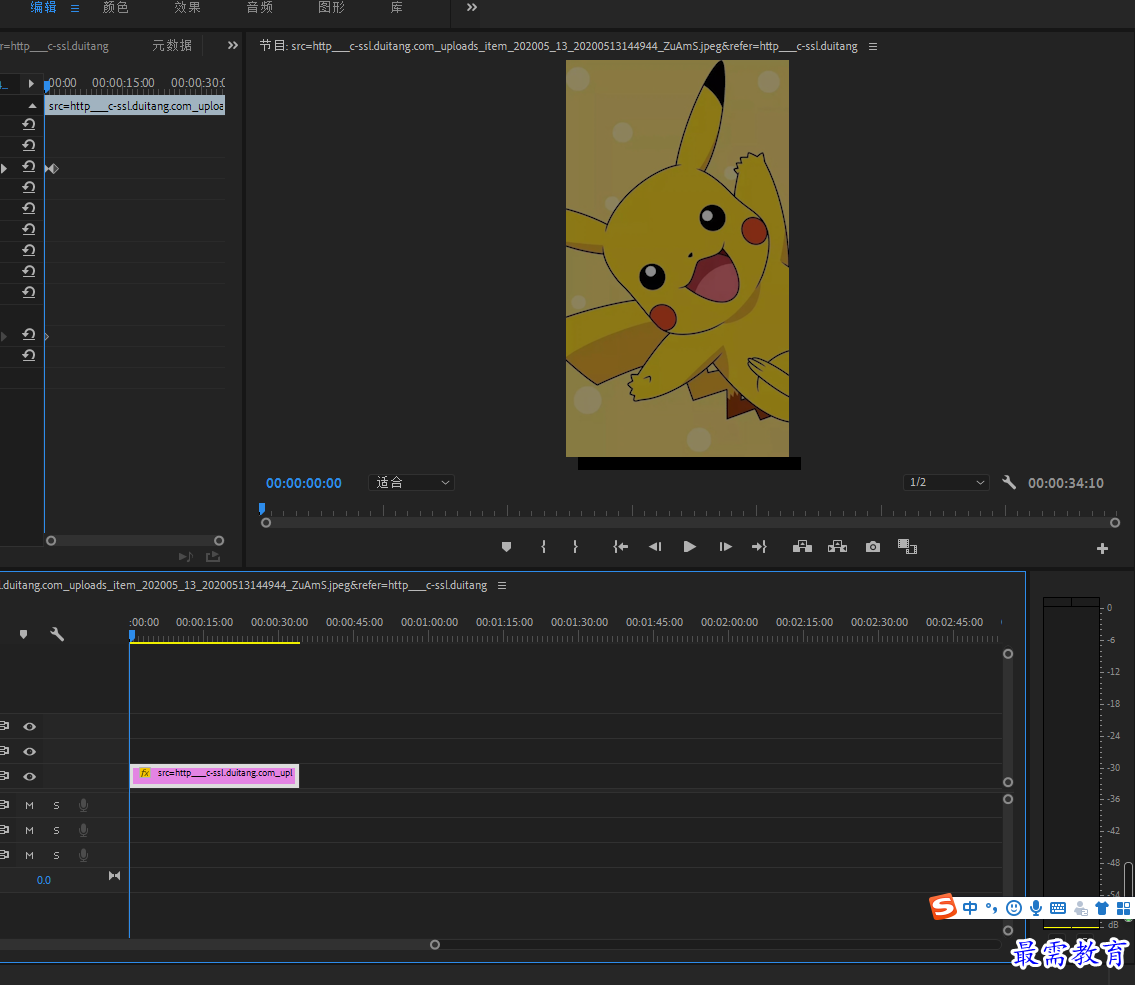Toggle effect controls timeline view arrow
Image resolution: width=1135 pixels, height=985 pixels.
point(31,83)
